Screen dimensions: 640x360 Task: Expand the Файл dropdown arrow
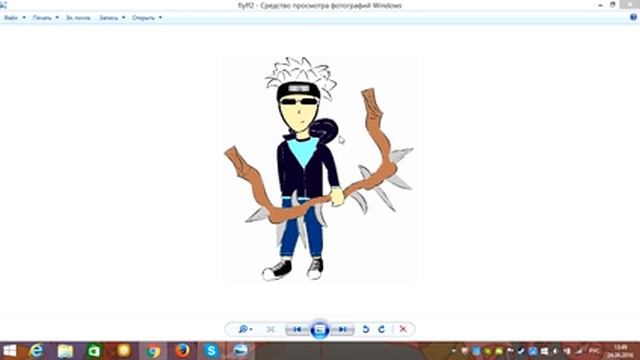coord(24,18)
